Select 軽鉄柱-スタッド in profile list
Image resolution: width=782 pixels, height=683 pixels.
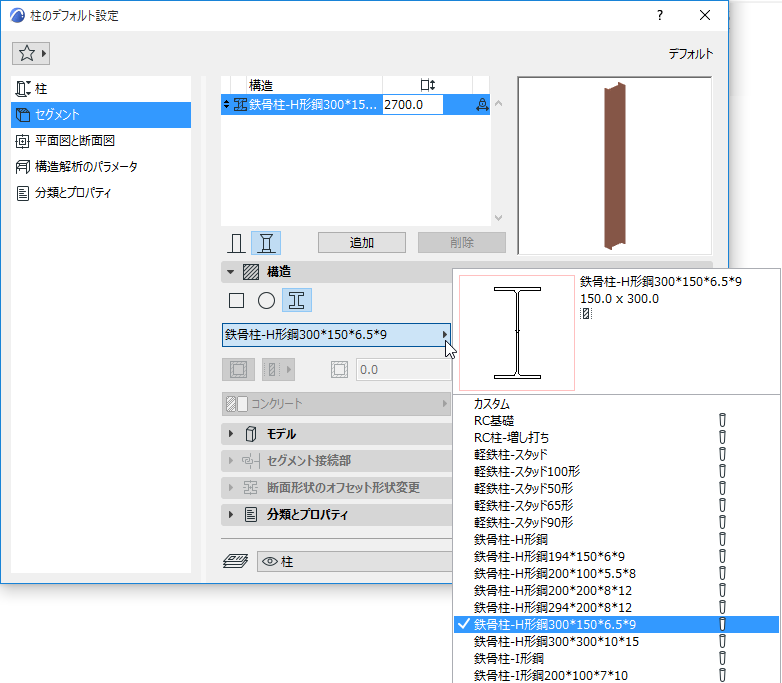click(616, 455)
